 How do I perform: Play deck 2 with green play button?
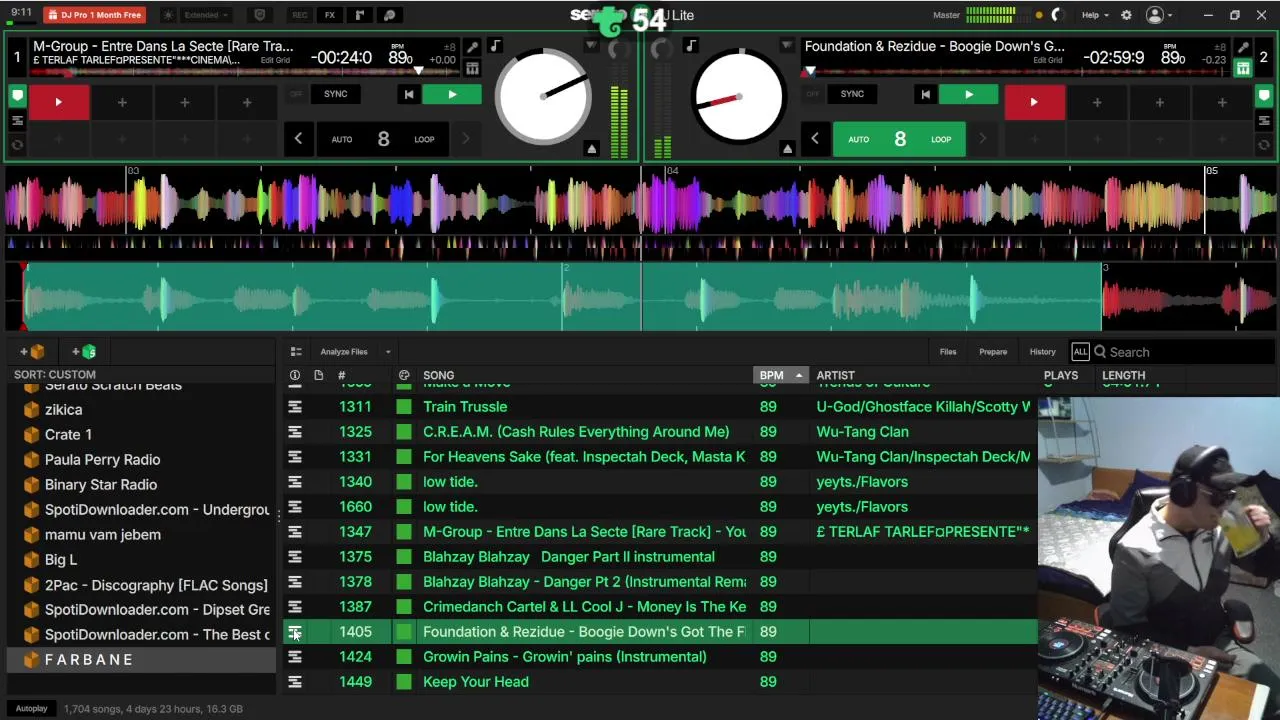(968, 94)
